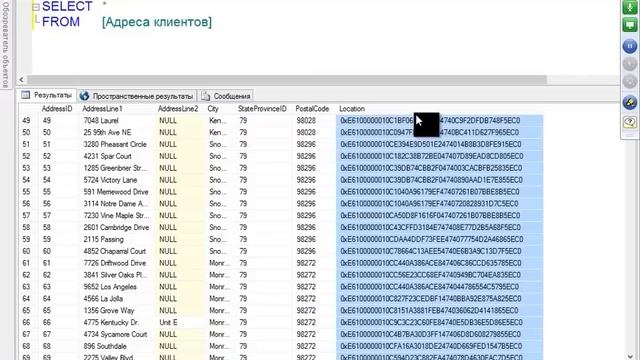Click the SELECT keyword in the query
This screenshot has width=640, height=360.
coord(67,6)
